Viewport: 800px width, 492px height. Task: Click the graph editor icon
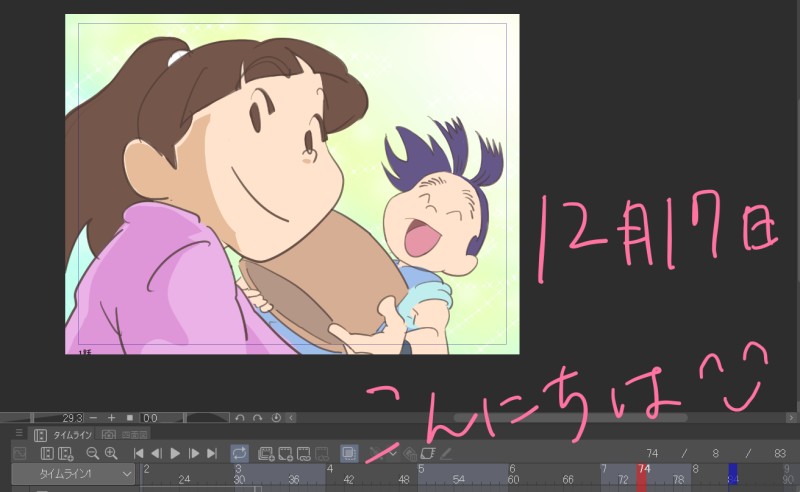(19, 453)
